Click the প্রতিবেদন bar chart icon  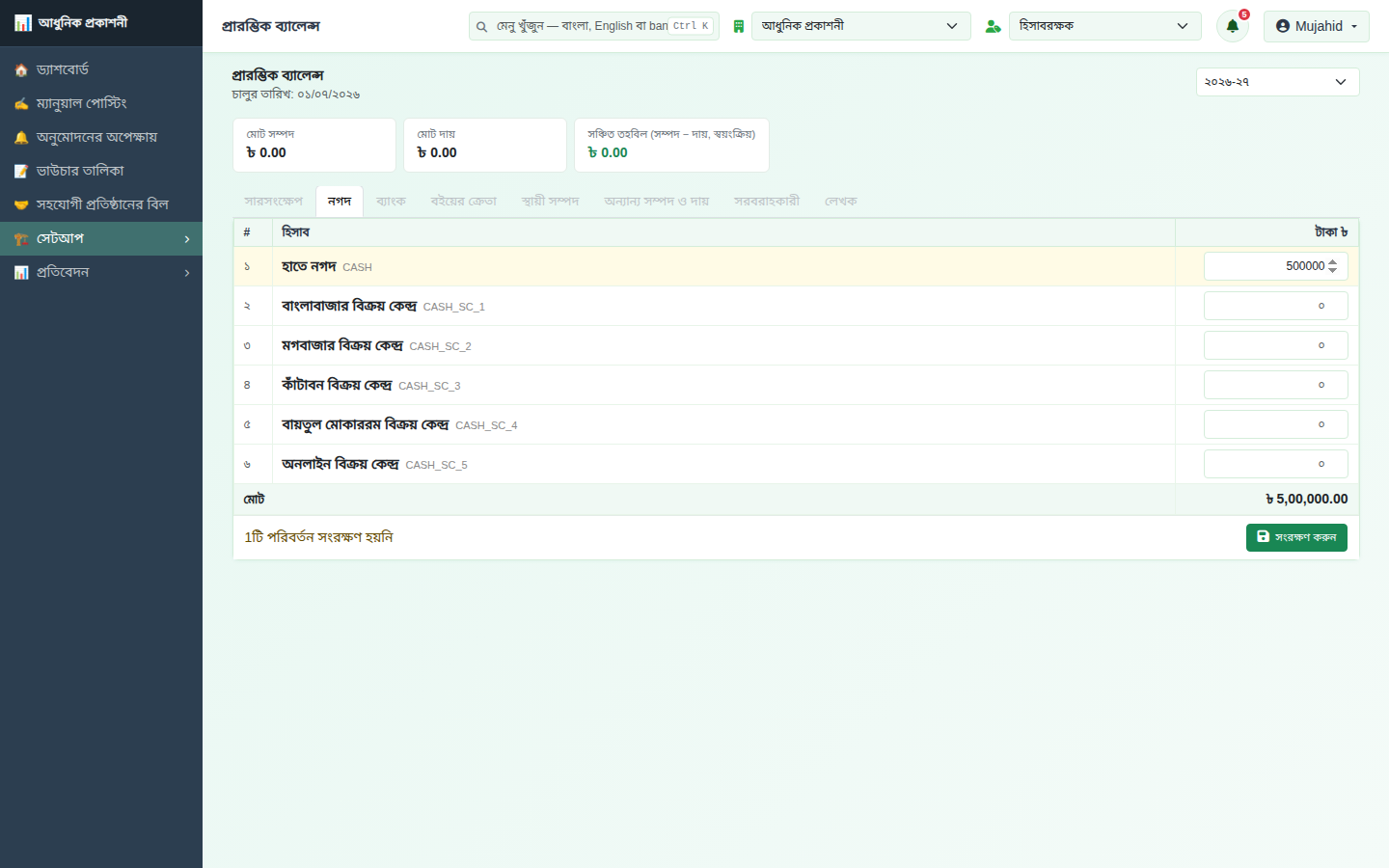point(21,273)
